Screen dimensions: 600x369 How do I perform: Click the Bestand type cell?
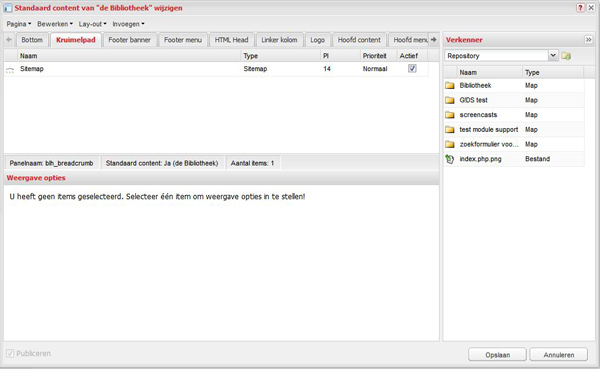click(x=537, y=159)
